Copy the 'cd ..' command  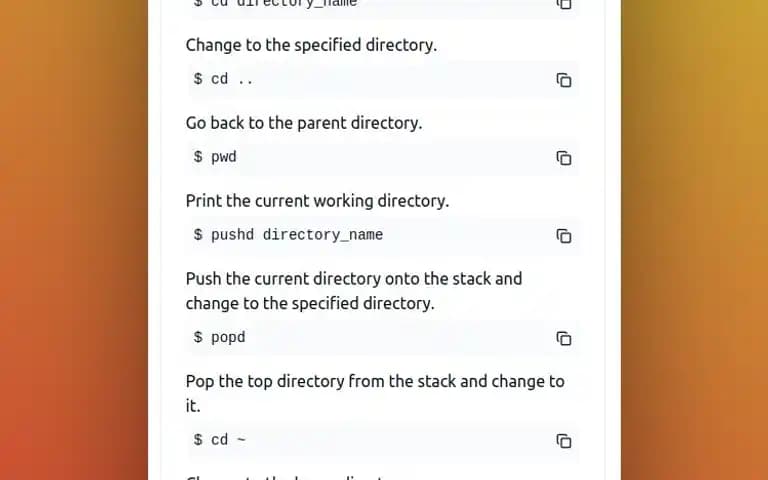coord(564,80)
